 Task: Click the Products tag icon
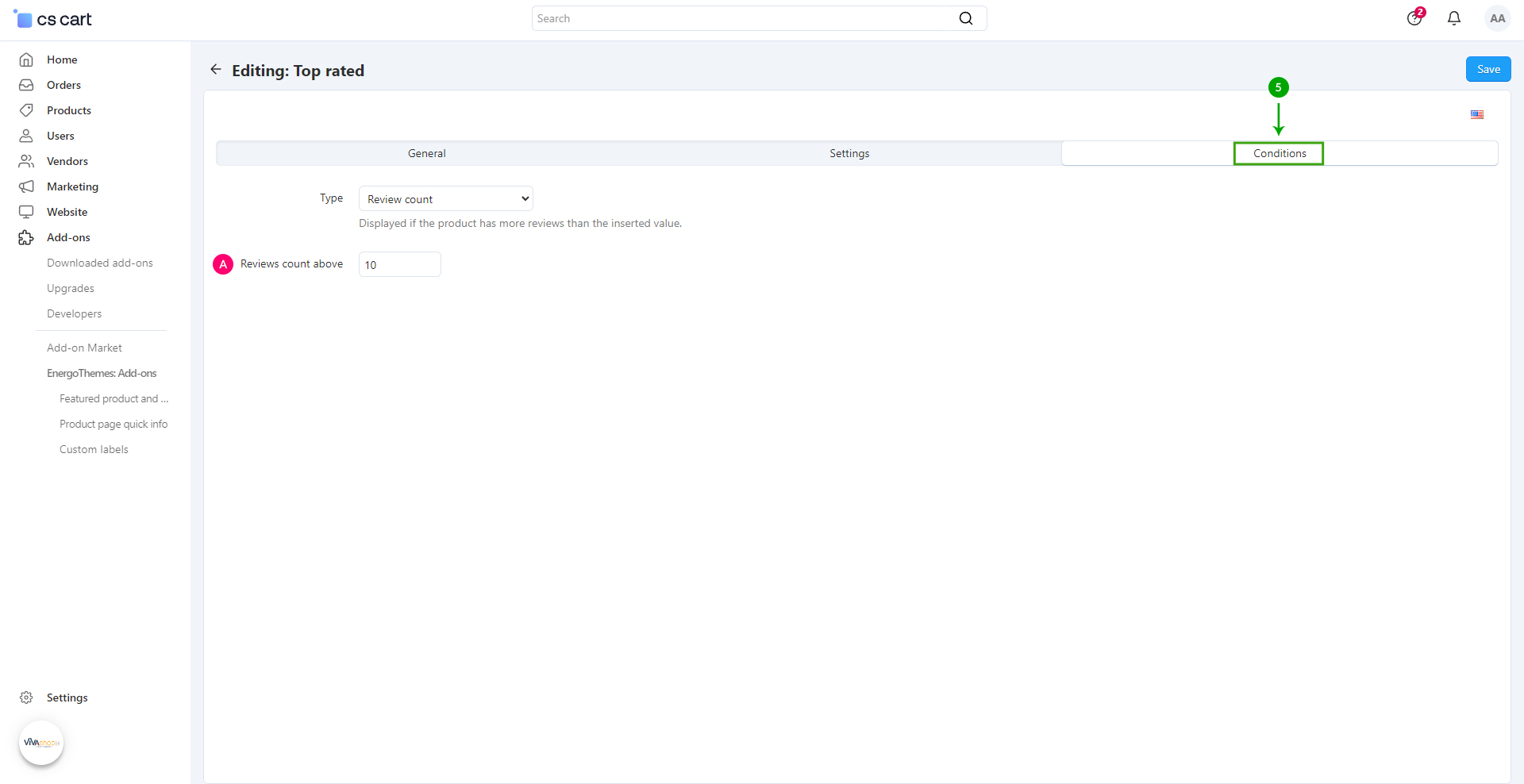pos(26,110)
